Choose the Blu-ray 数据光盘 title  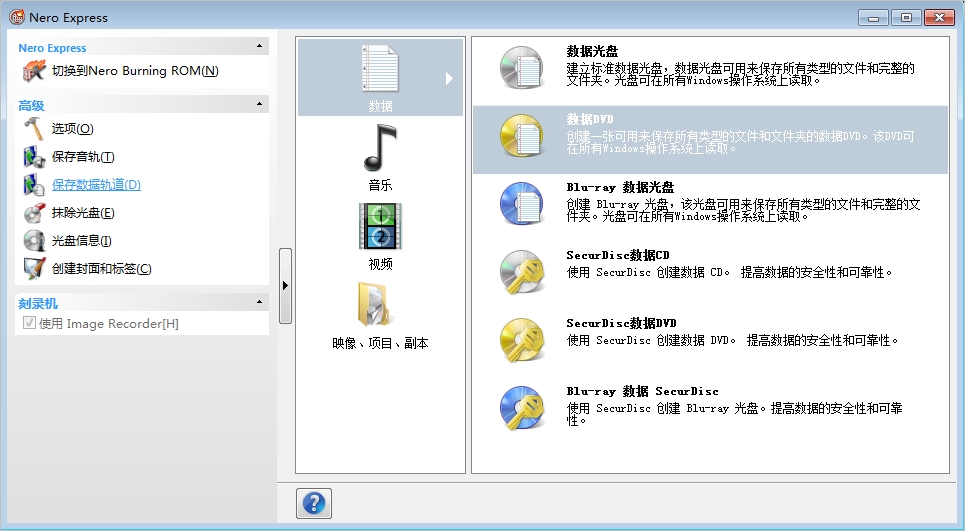pos(620,187)
